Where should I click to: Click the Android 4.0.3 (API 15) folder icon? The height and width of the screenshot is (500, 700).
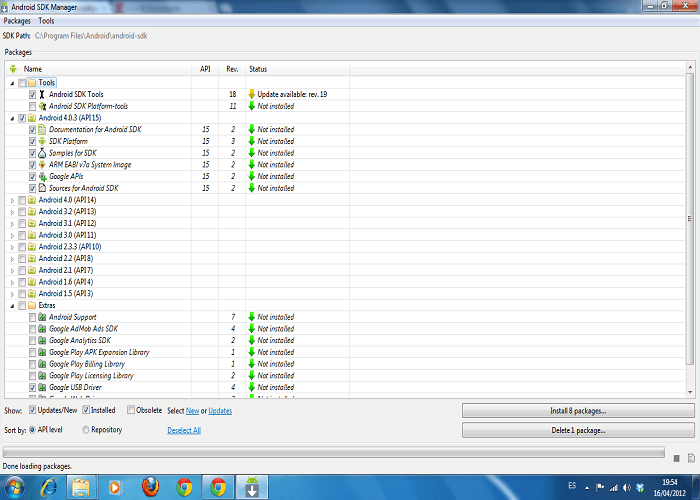pos(32,118)
